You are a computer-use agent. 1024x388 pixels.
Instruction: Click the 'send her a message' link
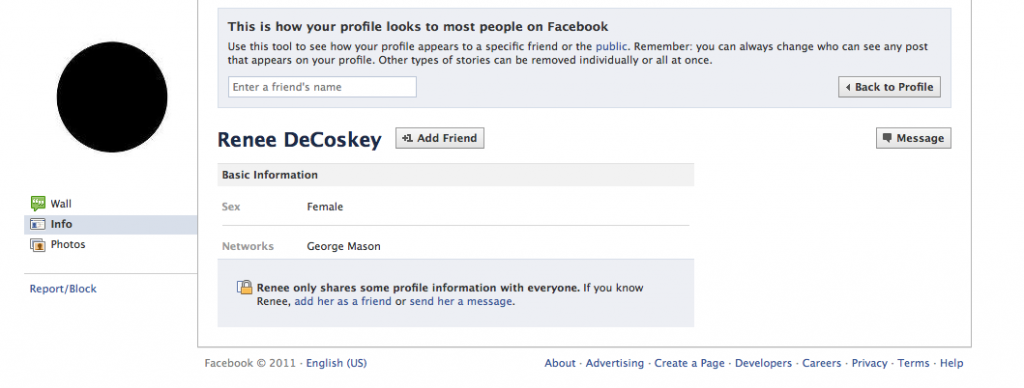460,302
